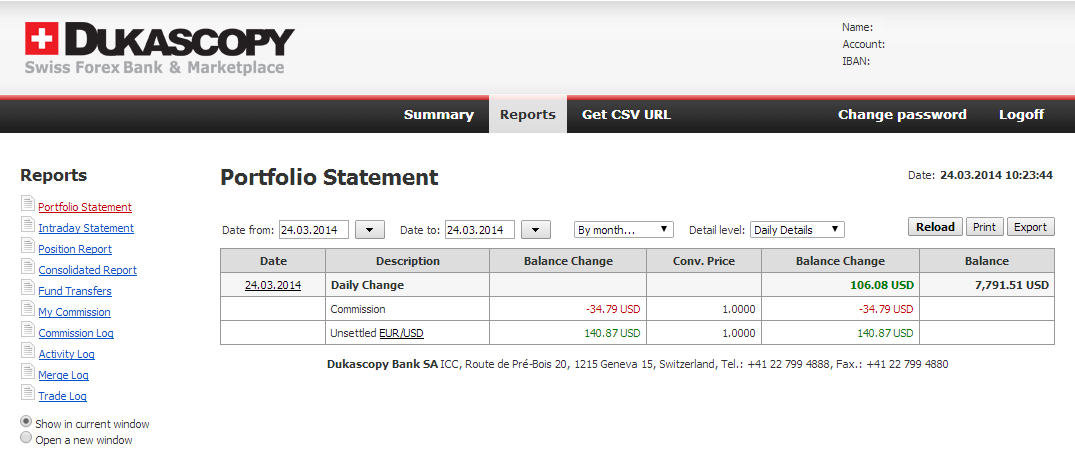Go to the Summary tab
The height and width of the screenshot is (474, 1075).
439,115
